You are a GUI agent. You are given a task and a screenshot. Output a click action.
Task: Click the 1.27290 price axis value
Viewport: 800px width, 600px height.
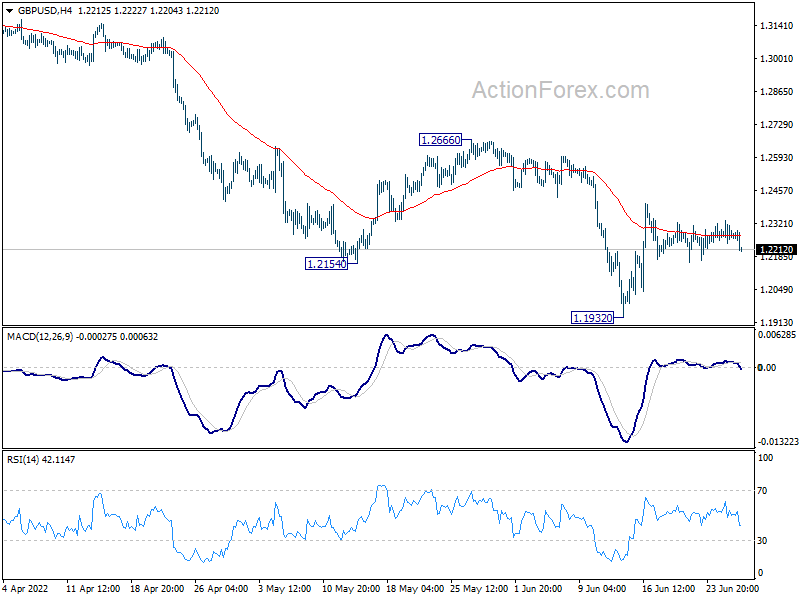click(777, 124)
